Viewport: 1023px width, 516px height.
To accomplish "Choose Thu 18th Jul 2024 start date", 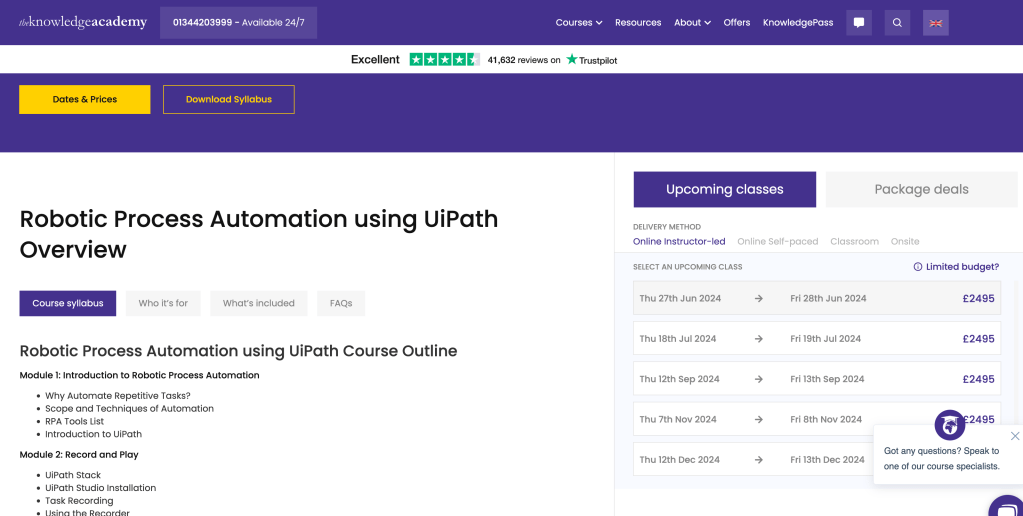I will click(678, 339).
